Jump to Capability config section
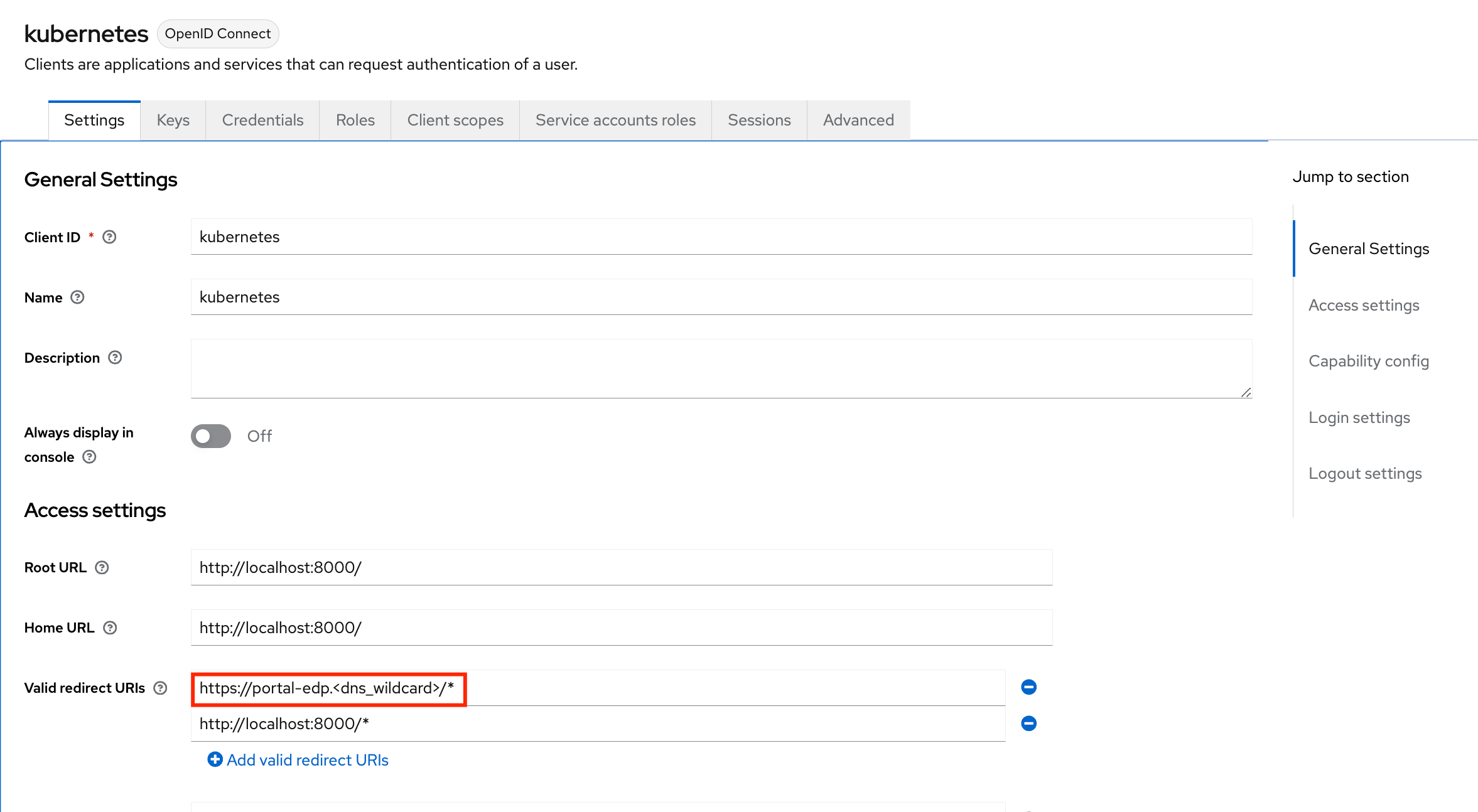The image size is (1478, 812). tap(1369, 361)
